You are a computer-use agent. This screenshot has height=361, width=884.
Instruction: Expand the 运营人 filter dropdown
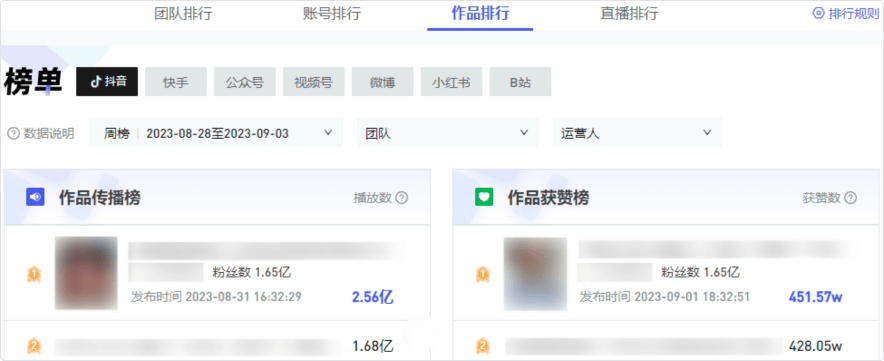point(637,133)
